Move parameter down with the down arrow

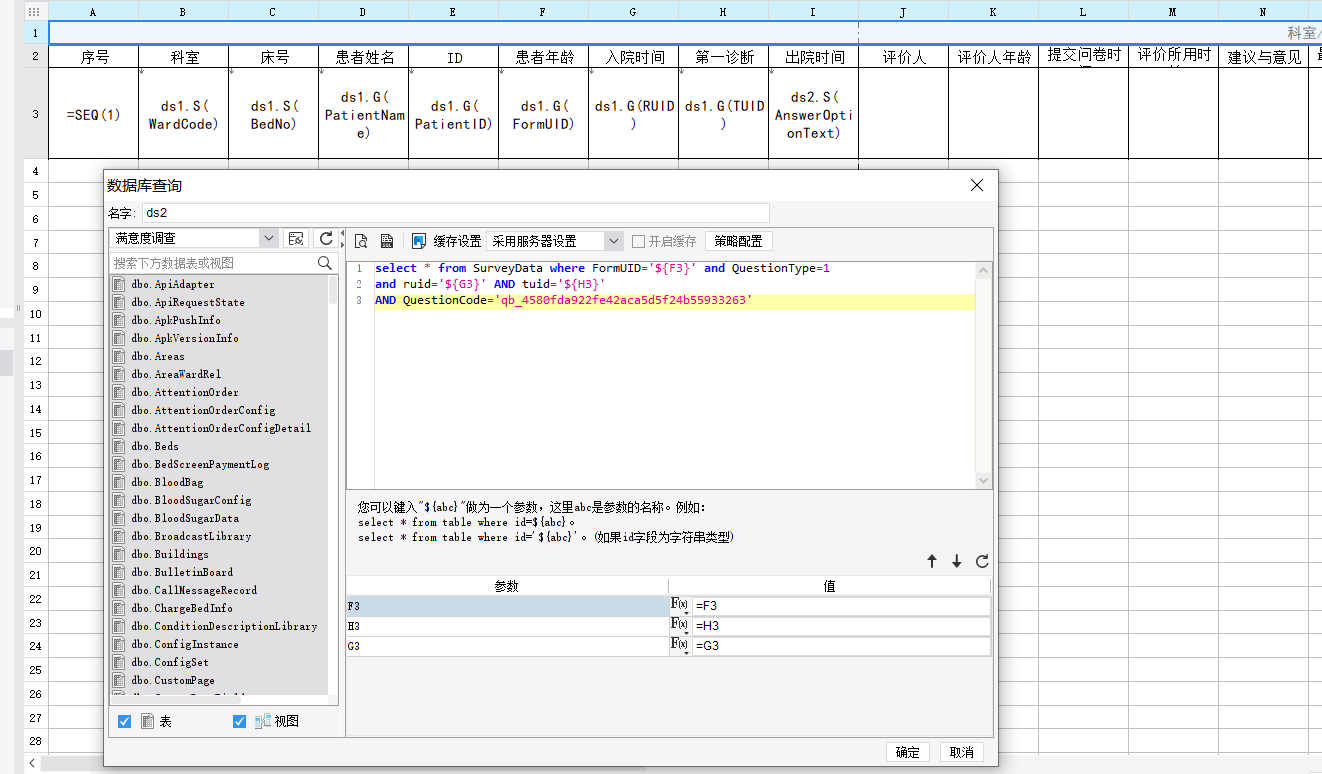click(x=957, y=562)
